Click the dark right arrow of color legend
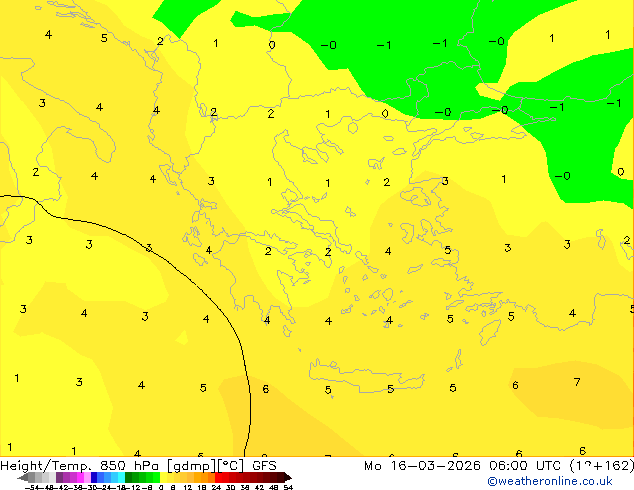 click(288, 477)
